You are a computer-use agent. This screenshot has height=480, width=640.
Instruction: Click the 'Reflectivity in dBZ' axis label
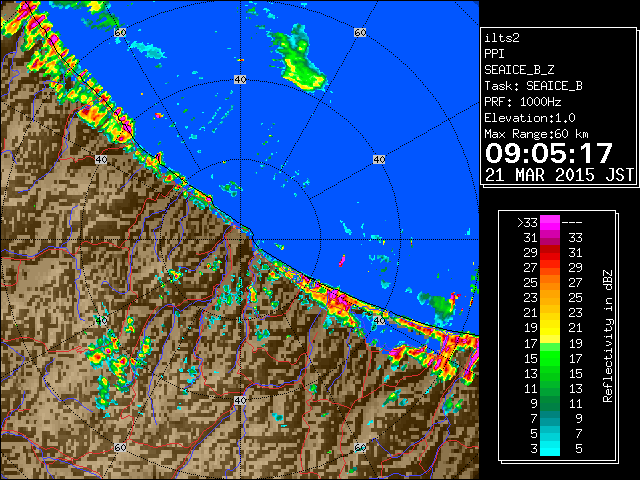(608, 336)
